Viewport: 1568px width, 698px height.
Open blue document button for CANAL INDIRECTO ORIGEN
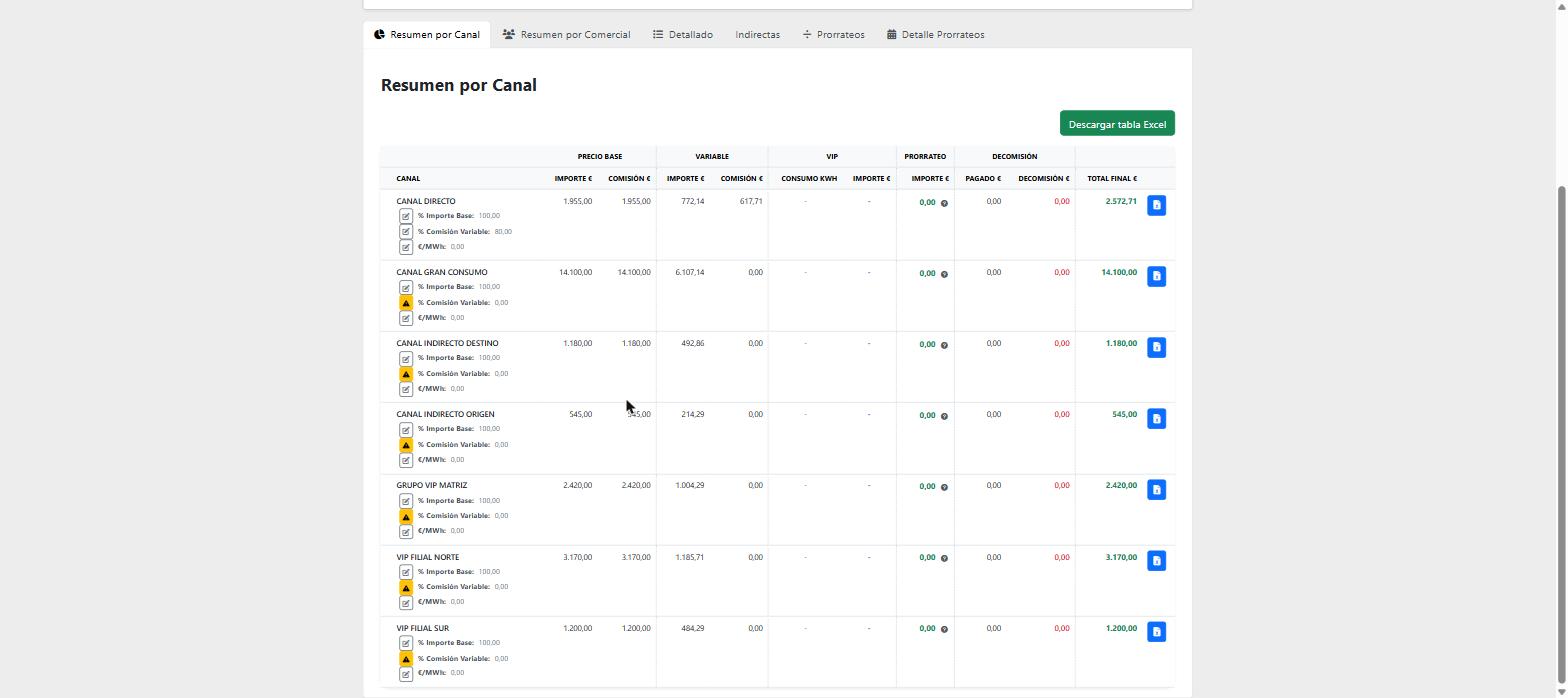tap(1156, 418)
